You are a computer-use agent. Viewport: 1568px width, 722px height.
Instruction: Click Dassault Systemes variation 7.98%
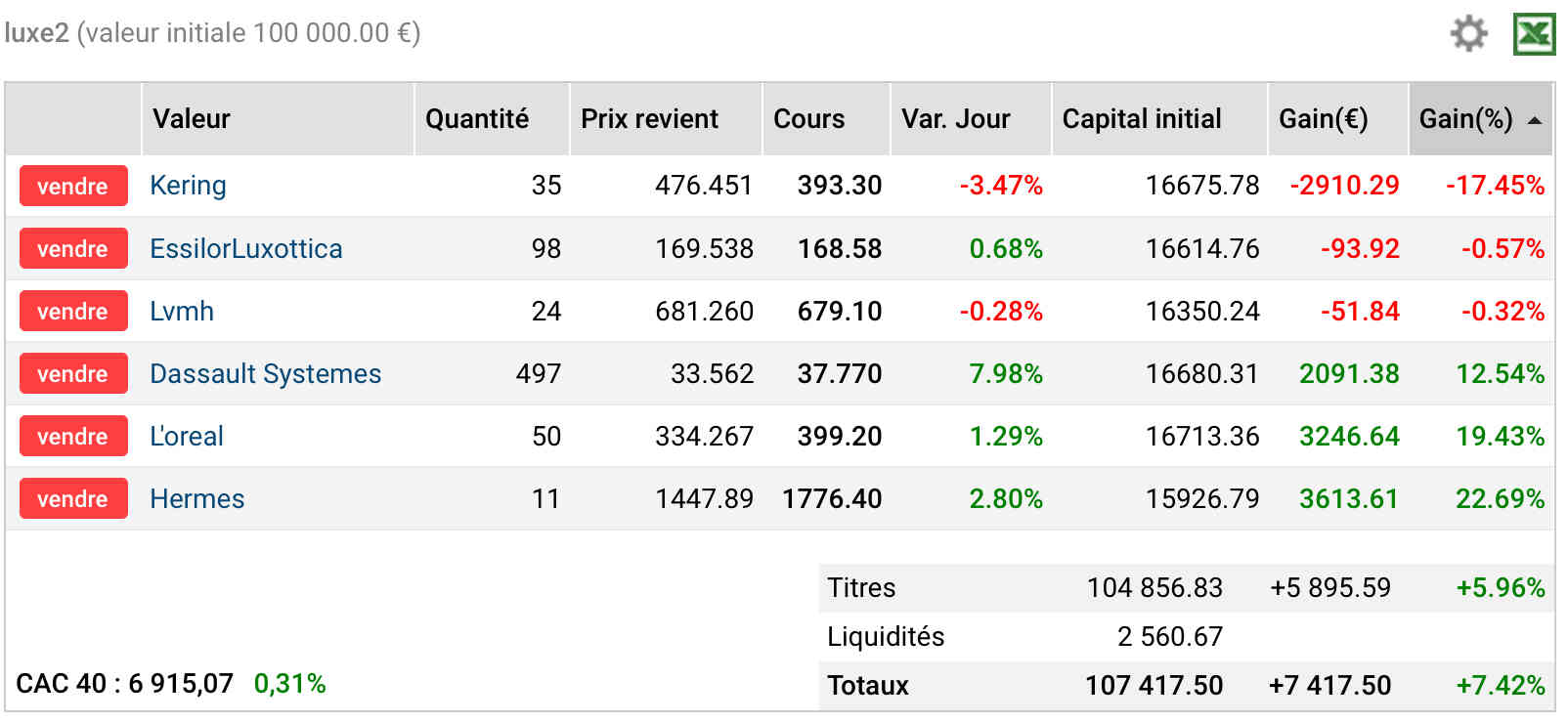point(1006,373)
